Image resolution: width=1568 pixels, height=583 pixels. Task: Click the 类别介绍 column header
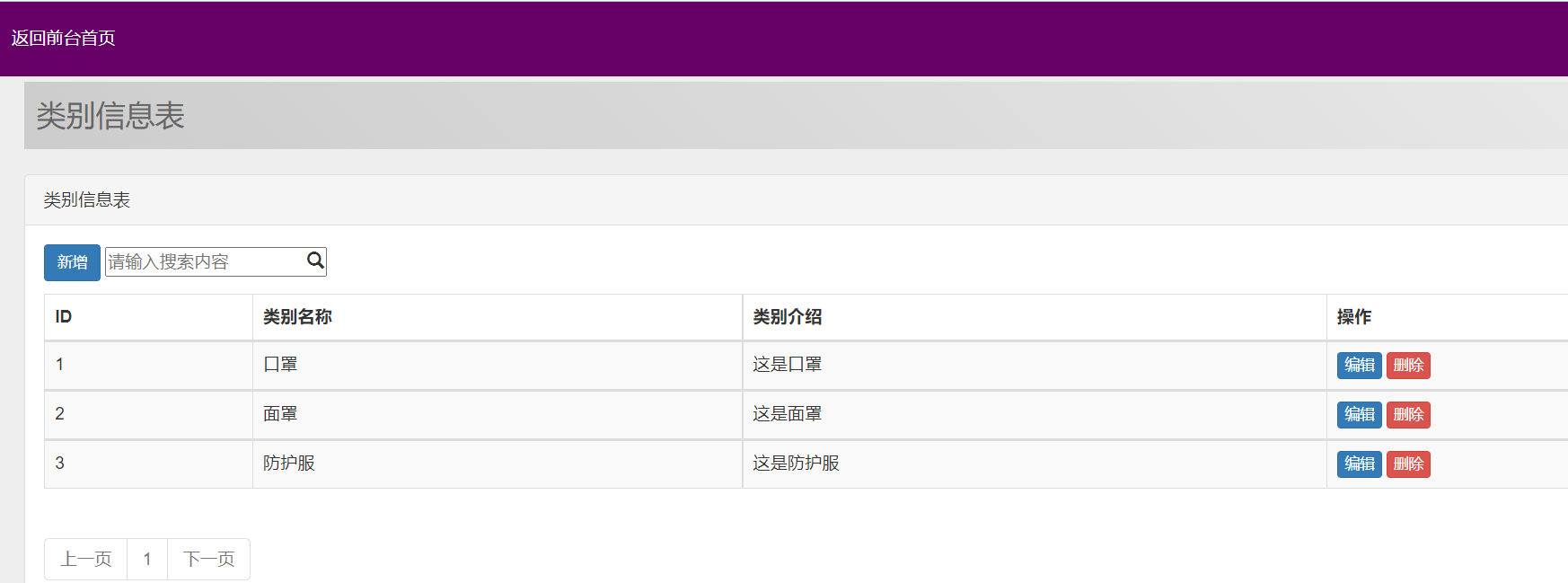point(787,317)
